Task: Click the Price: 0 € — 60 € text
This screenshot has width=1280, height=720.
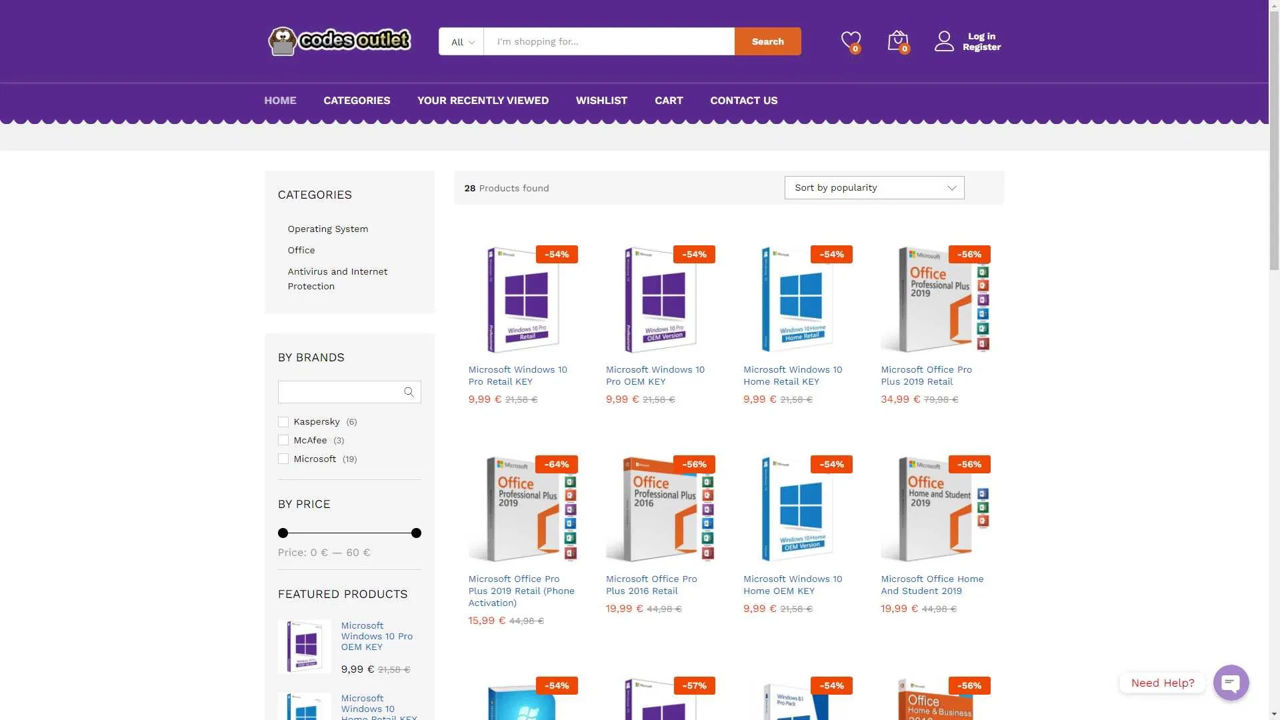Action: click(x=324, y=552)
